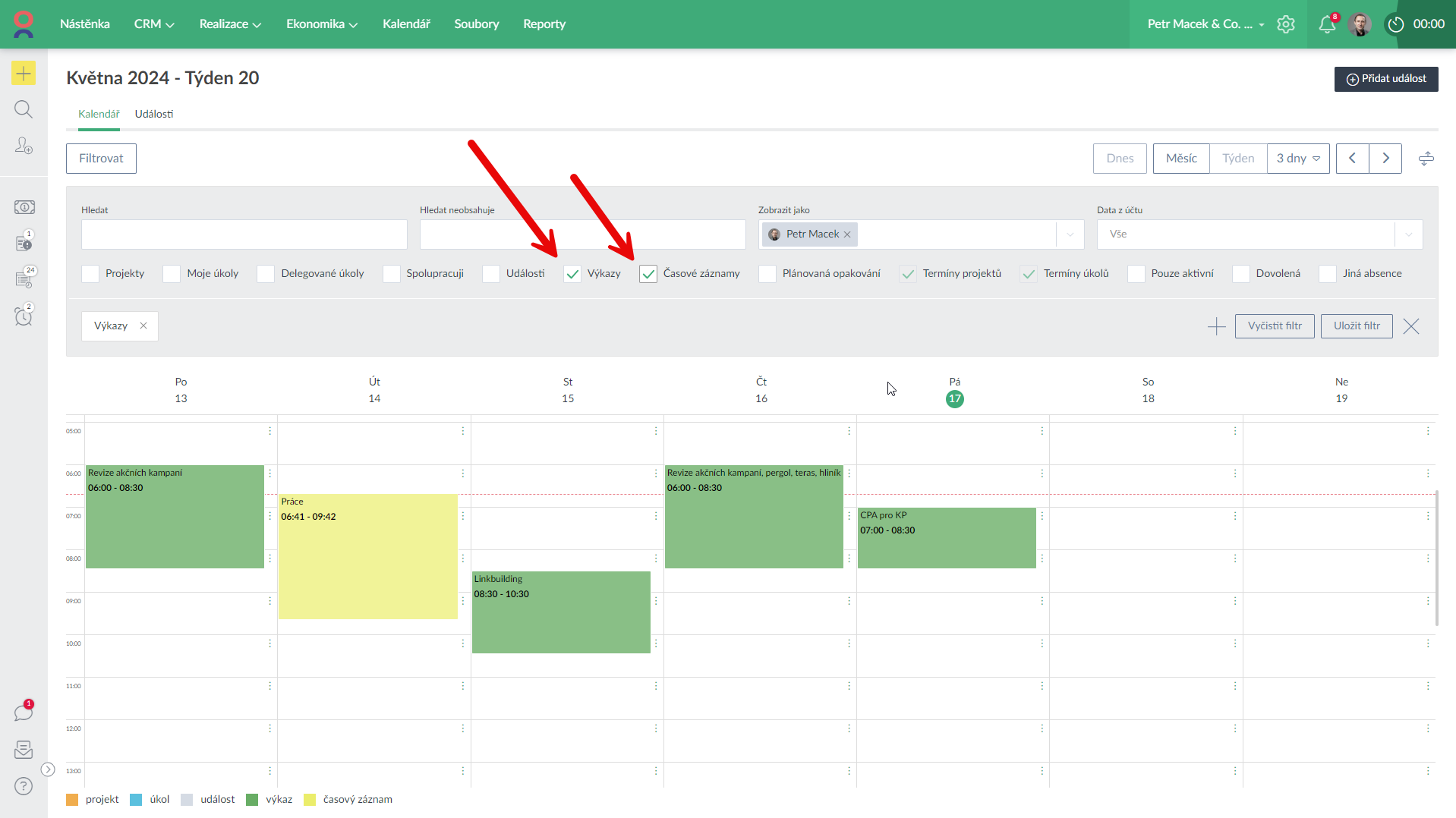Open the help question mark icon
The image size is (1456, 818).
pyautogui.click(x=24, y=786)
